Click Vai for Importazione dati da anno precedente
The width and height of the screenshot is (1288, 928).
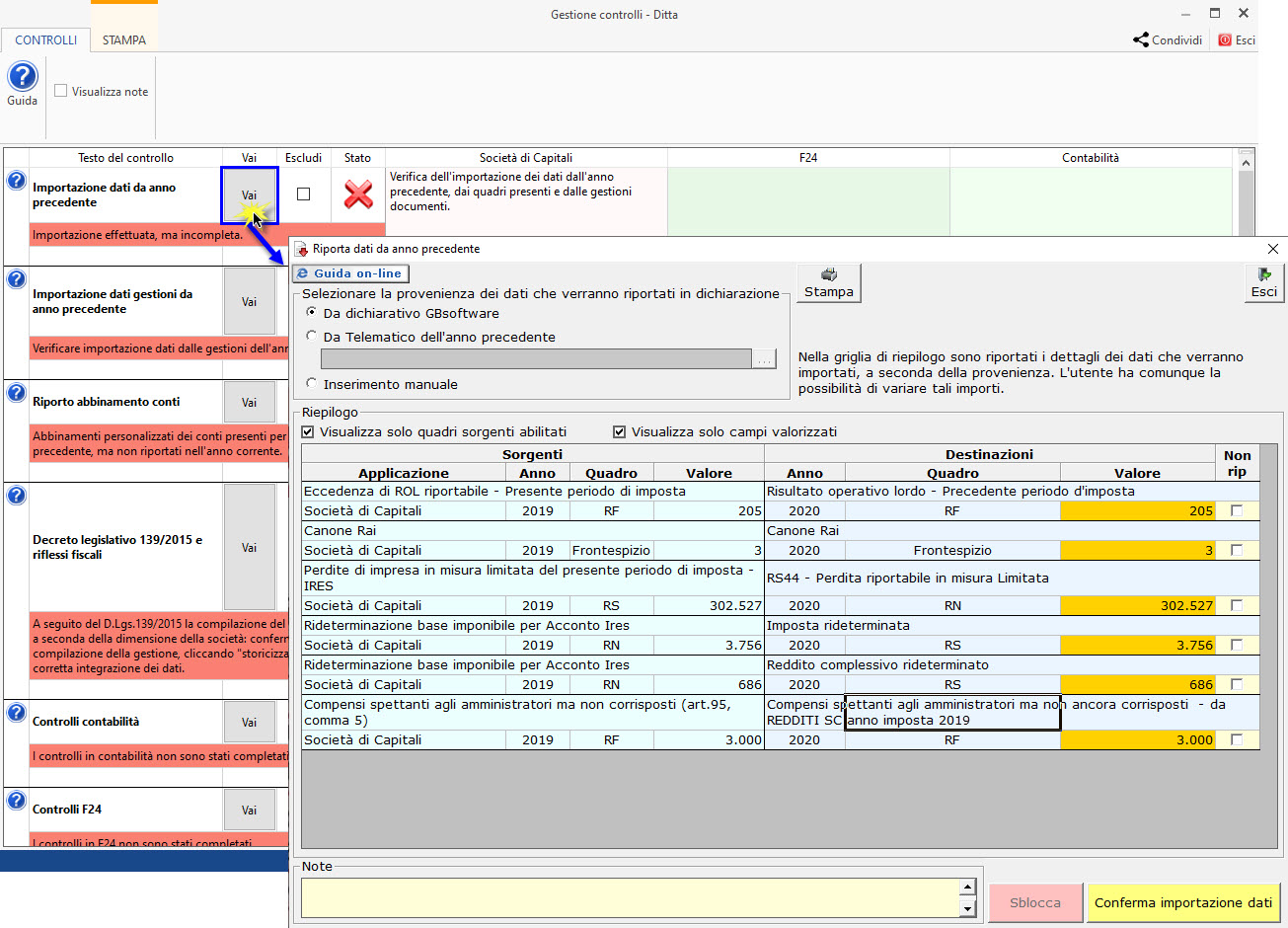coord(250,195)
